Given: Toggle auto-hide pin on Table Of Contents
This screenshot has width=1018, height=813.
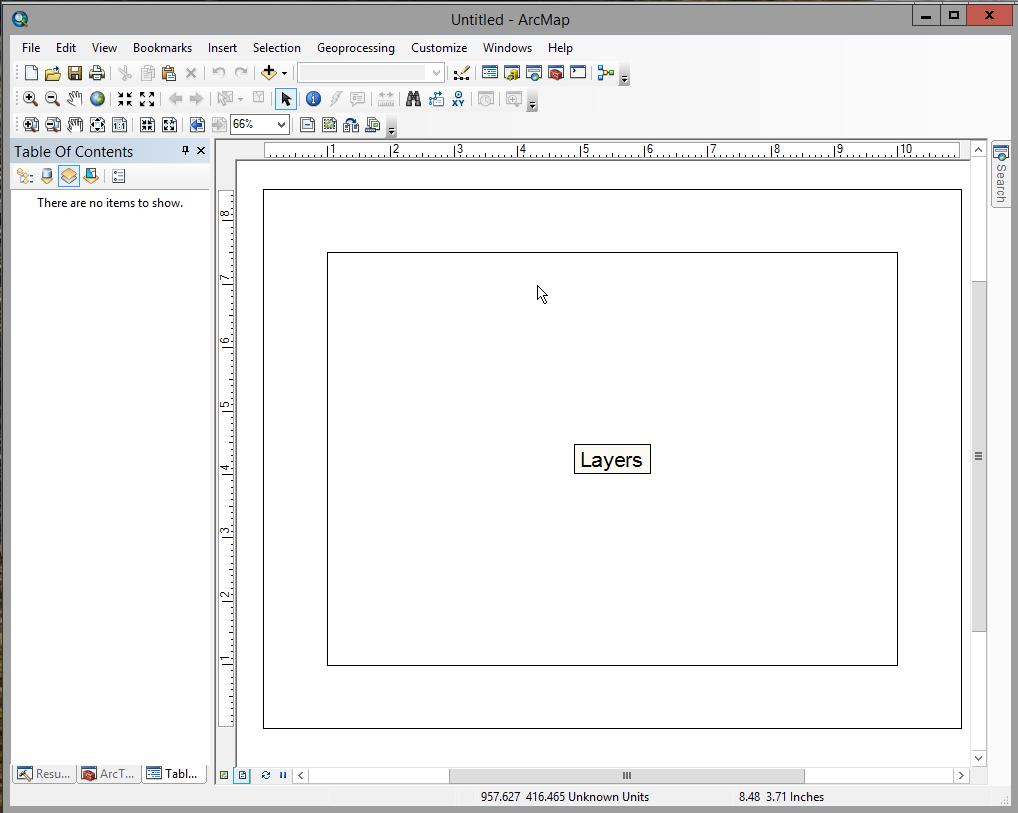Looking at the screenshot, I should [185, 151].
